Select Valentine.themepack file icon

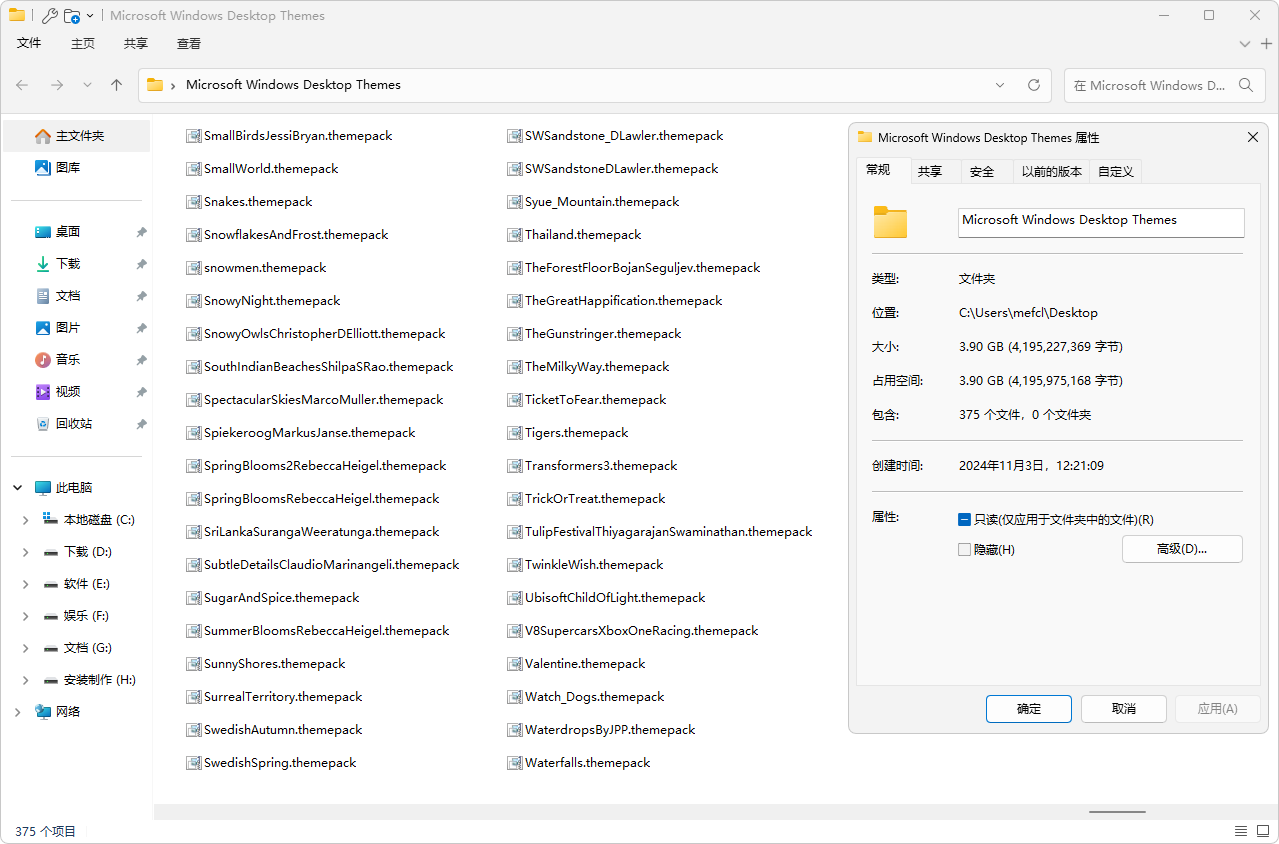click(x=515, y=664)
